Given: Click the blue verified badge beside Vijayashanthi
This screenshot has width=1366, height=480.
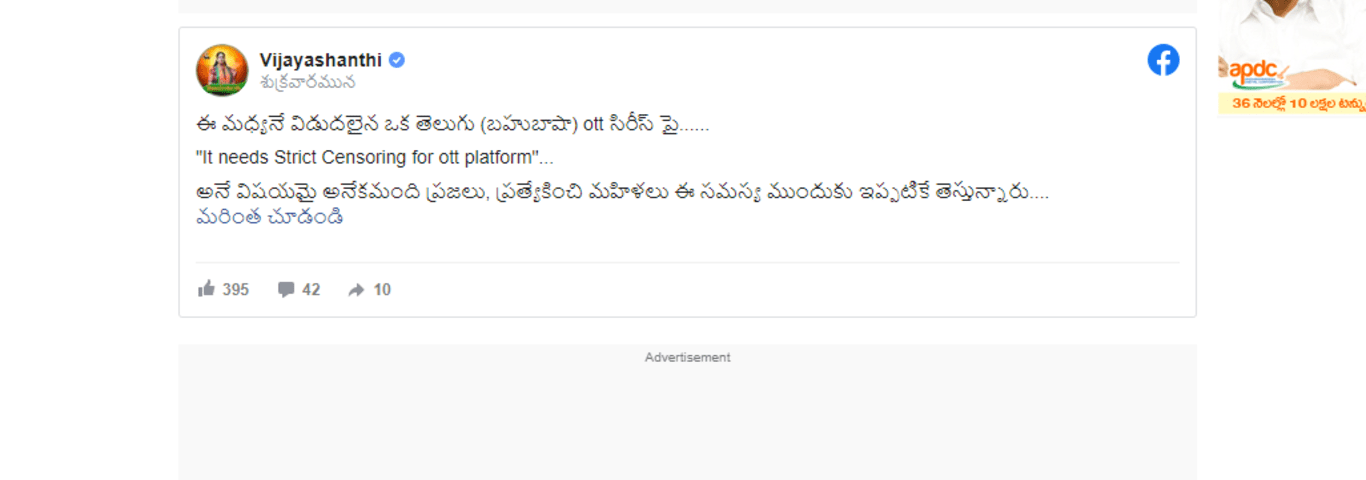Looking at the screenshot, I should [x=397, y=60].
